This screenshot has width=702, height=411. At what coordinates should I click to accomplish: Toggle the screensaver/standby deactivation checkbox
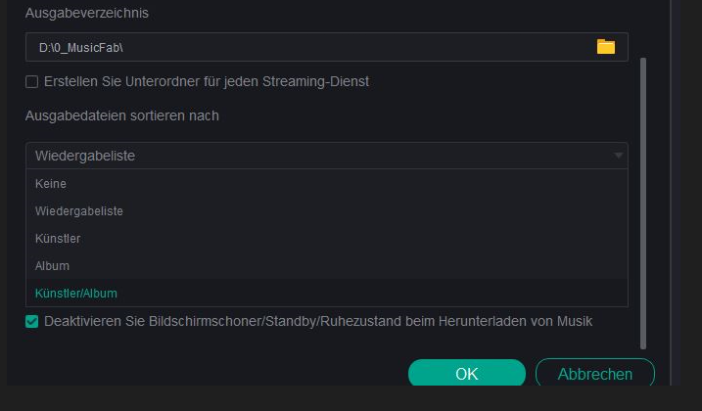pyautogui.click(x=32, y=322)
